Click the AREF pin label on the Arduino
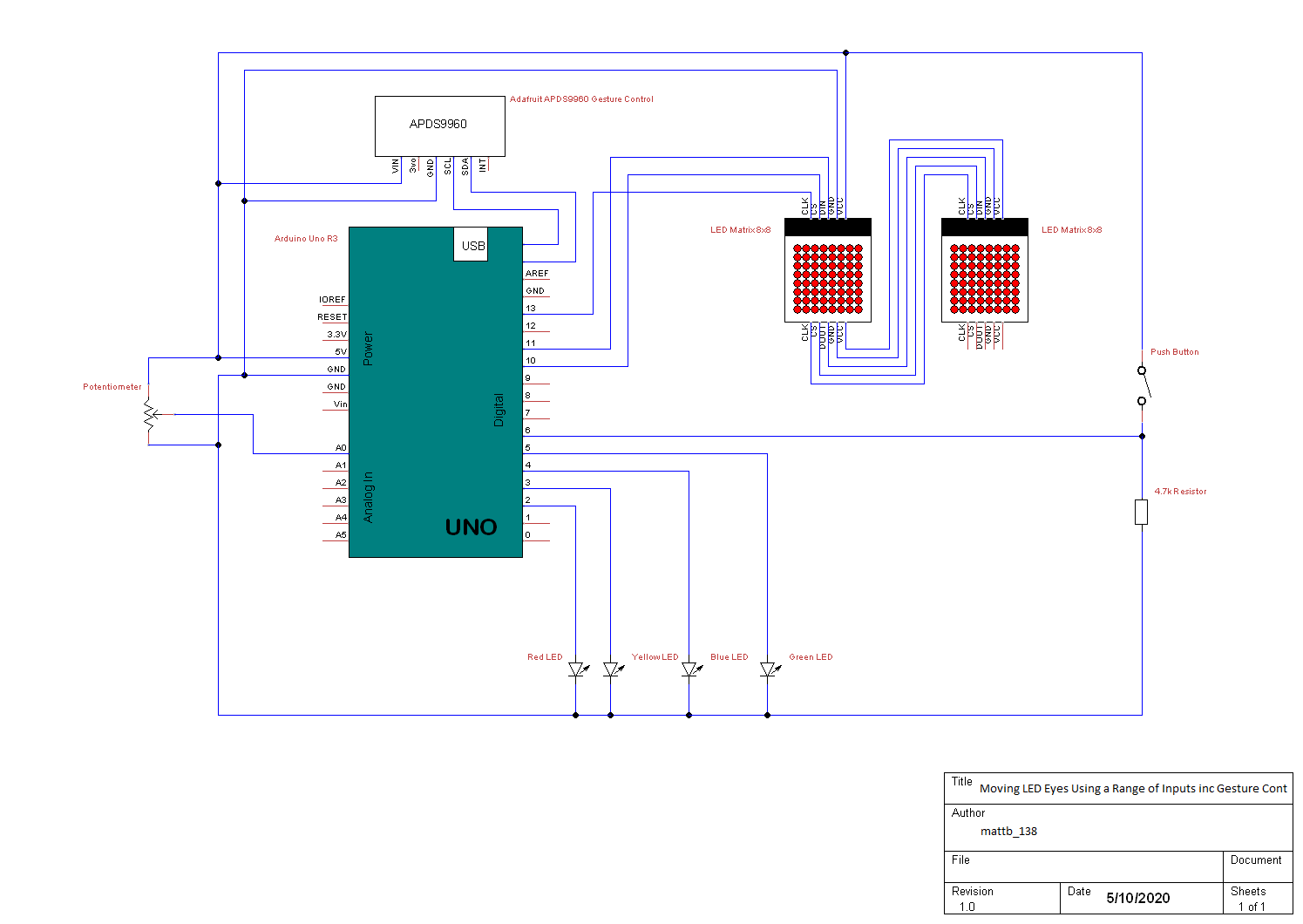The height and width of the screenshot is (924, 1303). [535, 273]
